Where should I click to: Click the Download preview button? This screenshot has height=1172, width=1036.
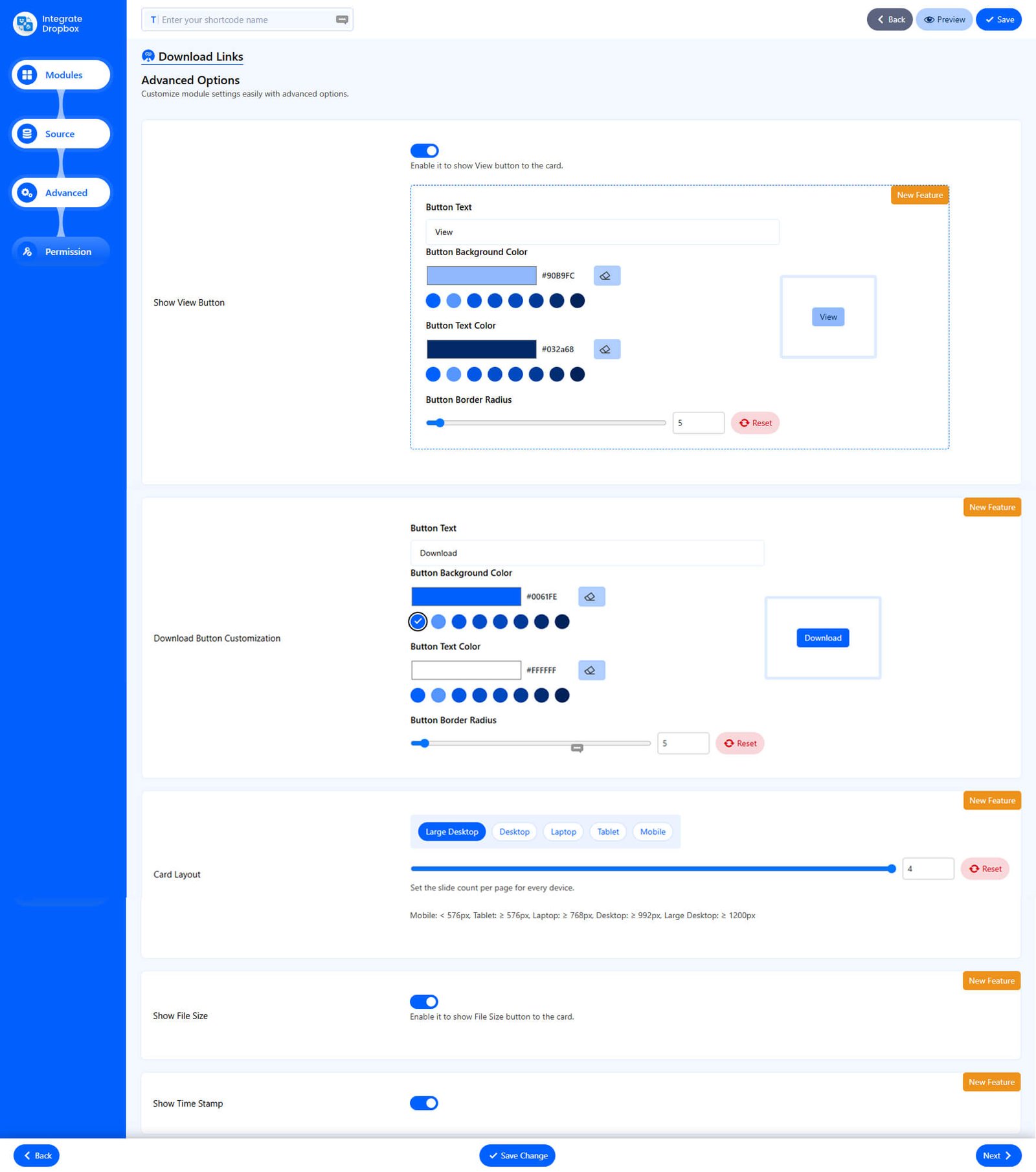[822, 638]
